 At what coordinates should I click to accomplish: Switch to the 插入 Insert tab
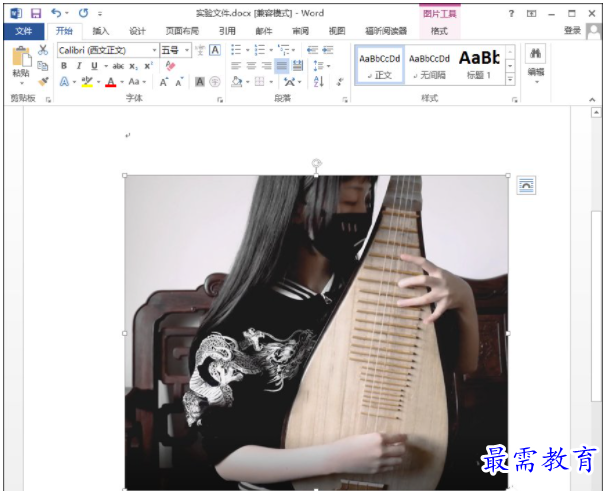coord(101,31)
